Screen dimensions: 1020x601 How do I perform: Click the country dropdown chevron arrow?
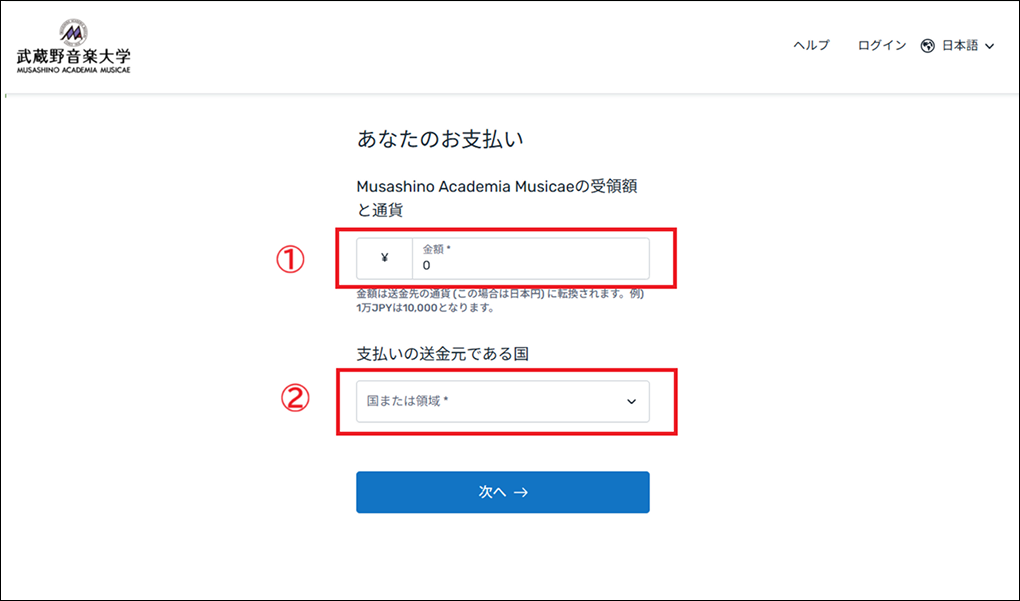631,401
